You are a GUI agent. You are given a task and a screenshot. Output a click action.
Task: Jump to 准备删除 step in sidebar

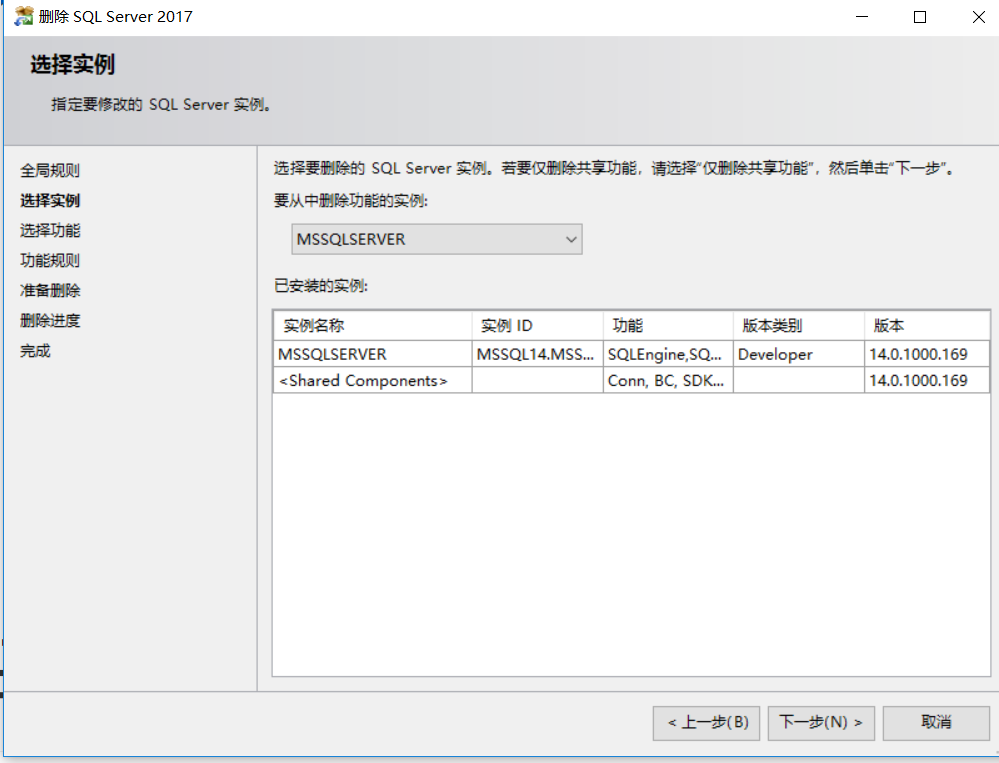[50, 291]
